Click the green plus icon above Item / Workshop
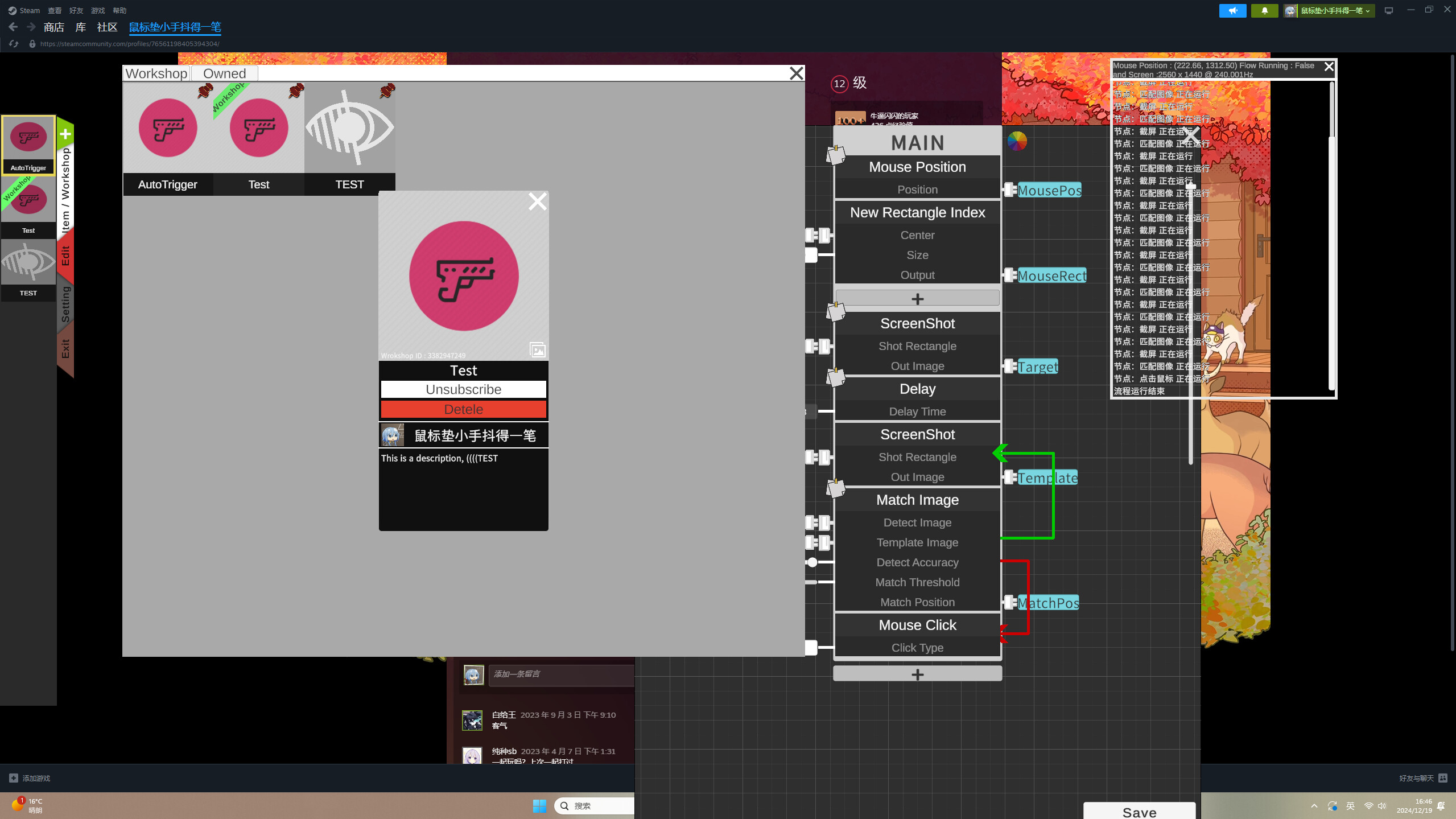The height and width of the screenshot is (819, 1456). 65,134
